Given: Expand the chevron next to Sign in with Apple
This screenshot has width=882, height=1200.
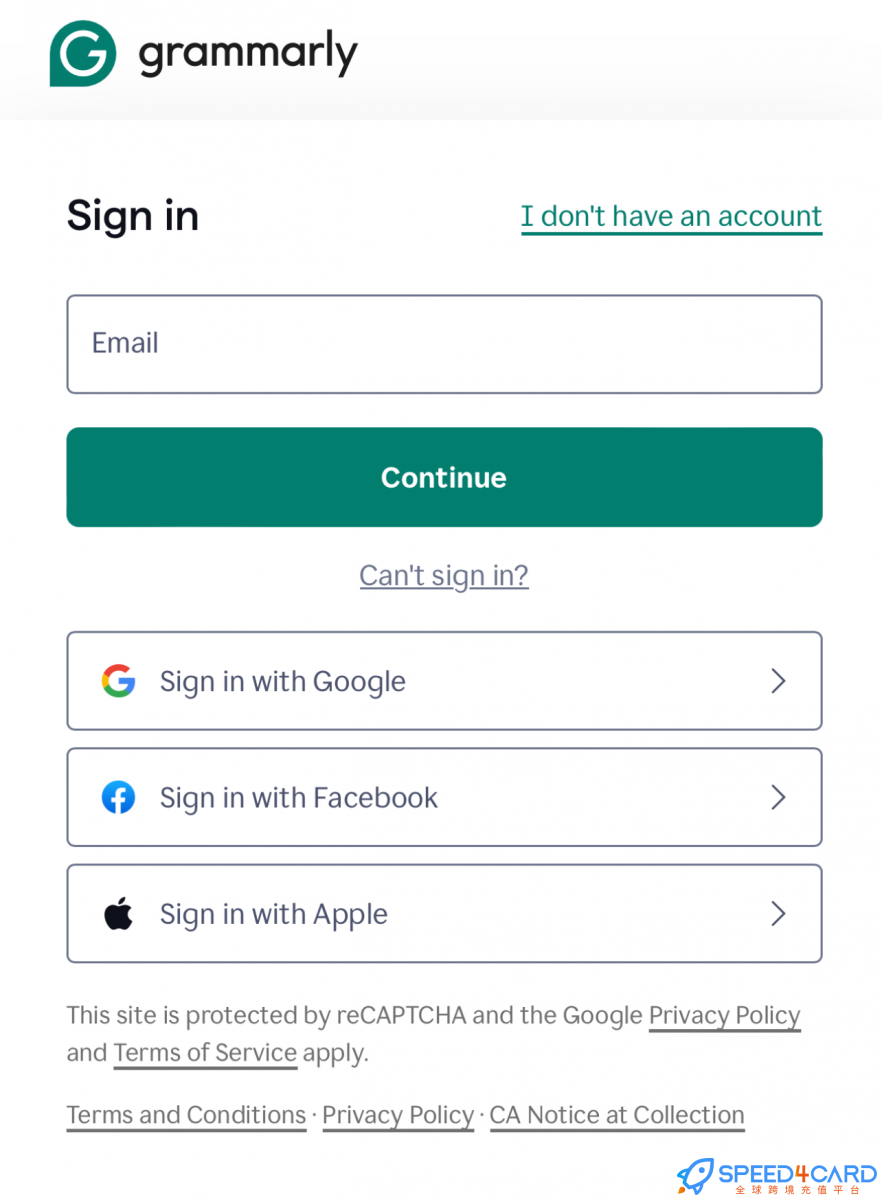Looking at the screenshot, I should 778,913.
